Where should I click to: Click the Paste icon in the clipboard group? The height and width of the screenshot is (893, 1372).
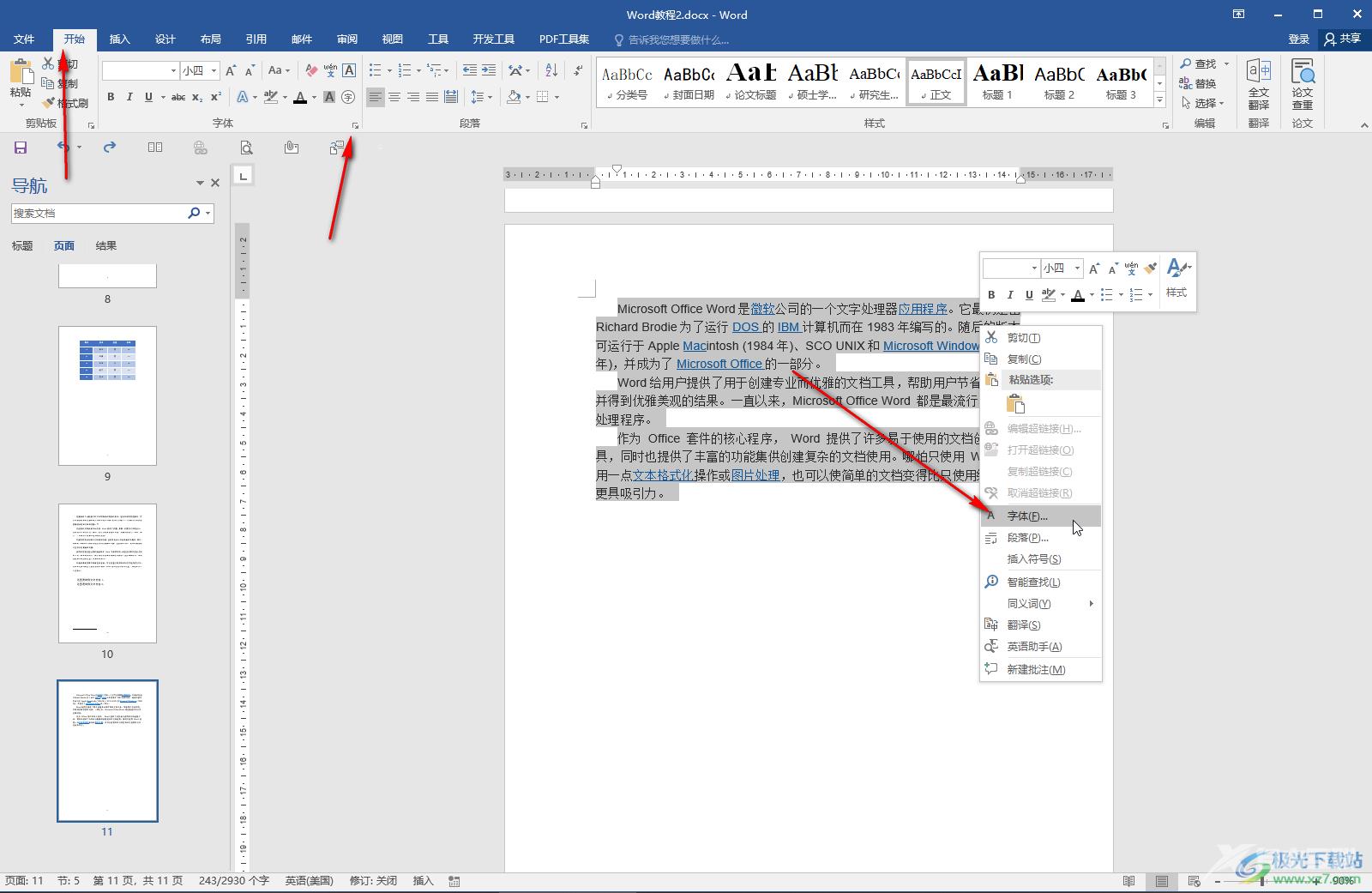tap(21, 71)
